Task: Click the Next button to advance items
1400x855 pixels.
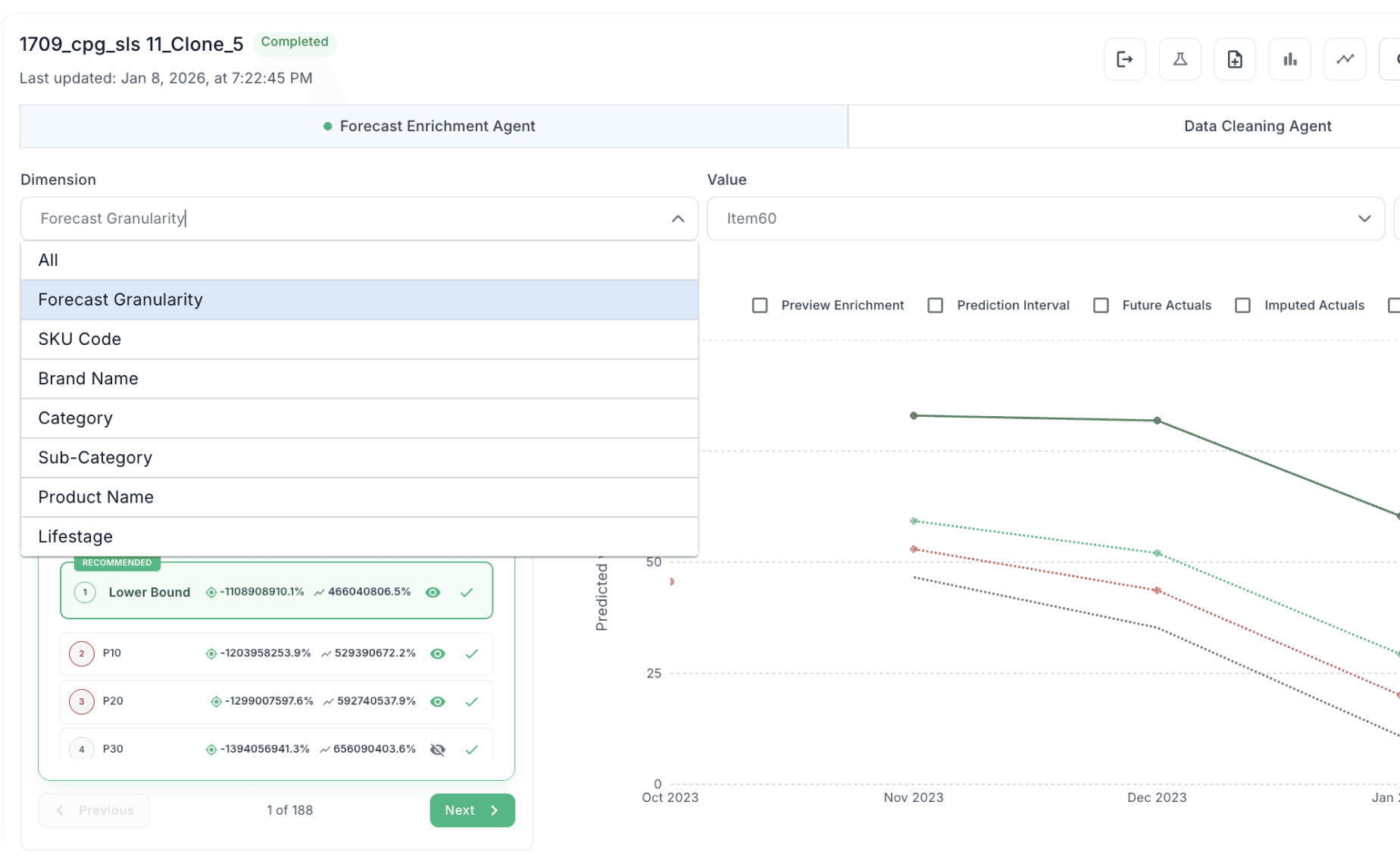Action: [472, 810]
